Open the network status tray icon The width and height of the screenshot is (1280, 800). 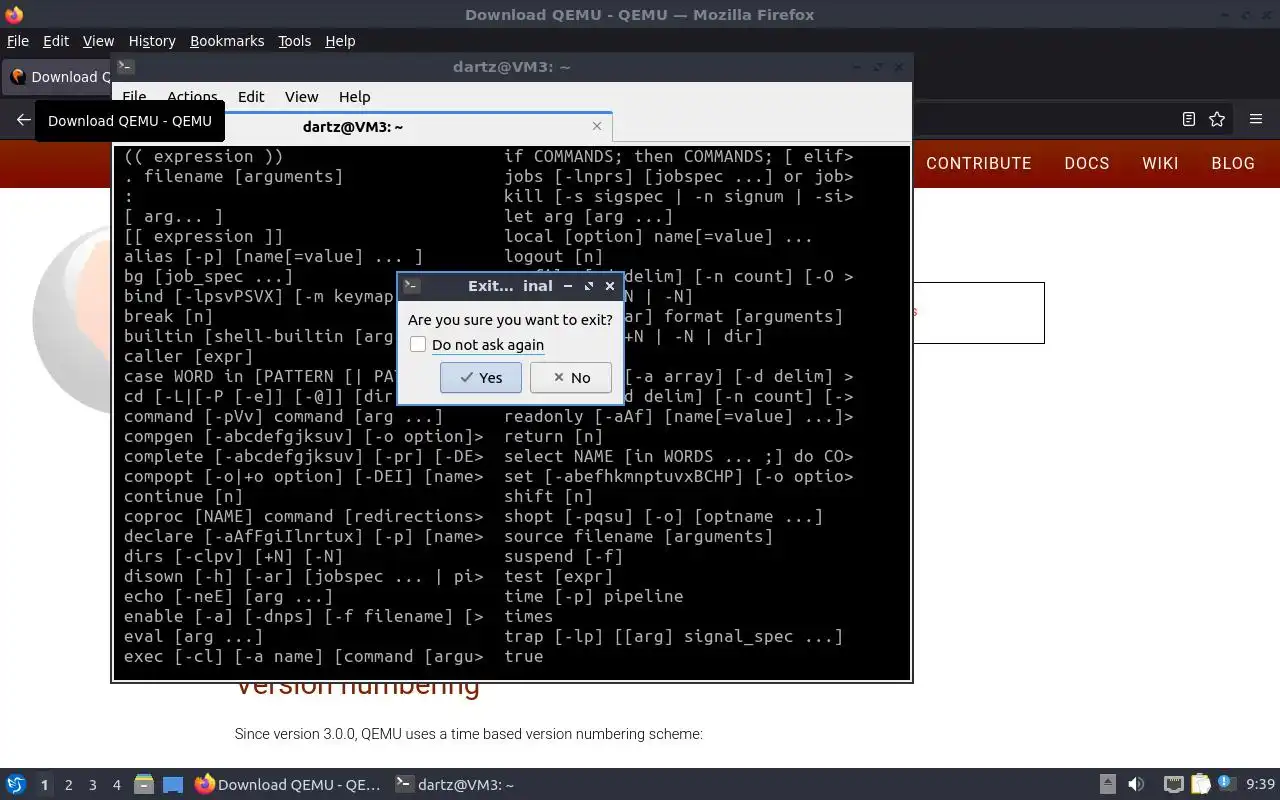(1173, 785)
